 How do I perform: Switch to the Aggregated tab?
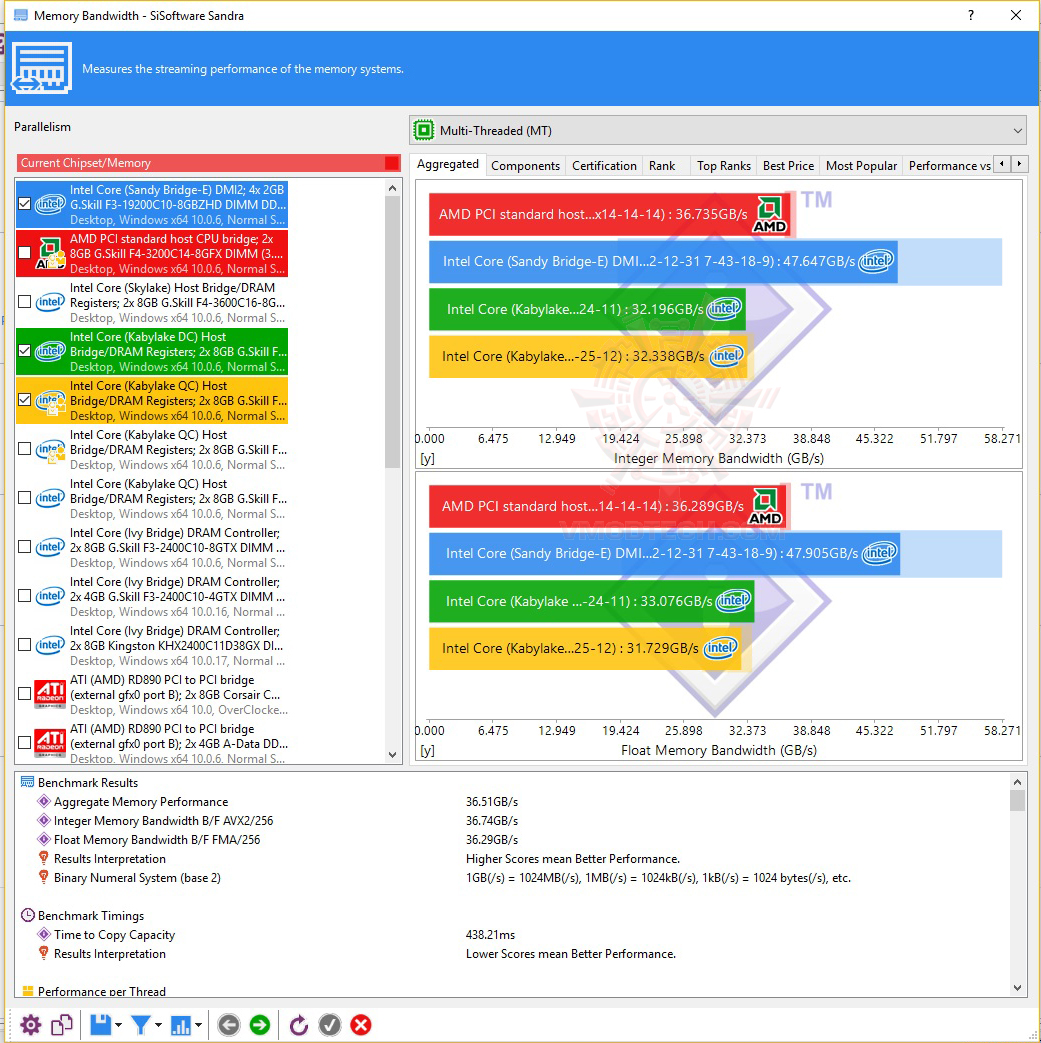tap(448, 164)
